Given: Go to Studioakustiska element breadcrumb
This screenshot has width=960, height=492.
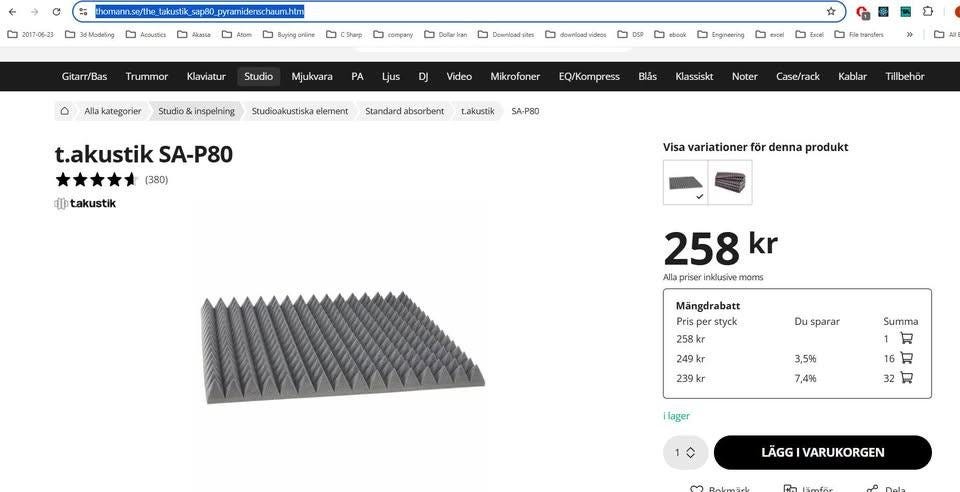Looking at the screenshot, I should [300, 111].
